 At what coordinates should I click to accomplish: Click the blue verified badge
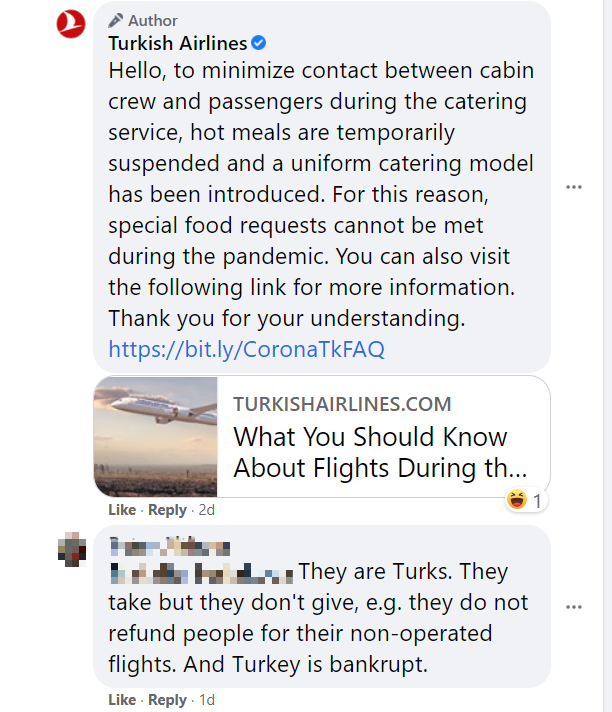click(258, 43)
